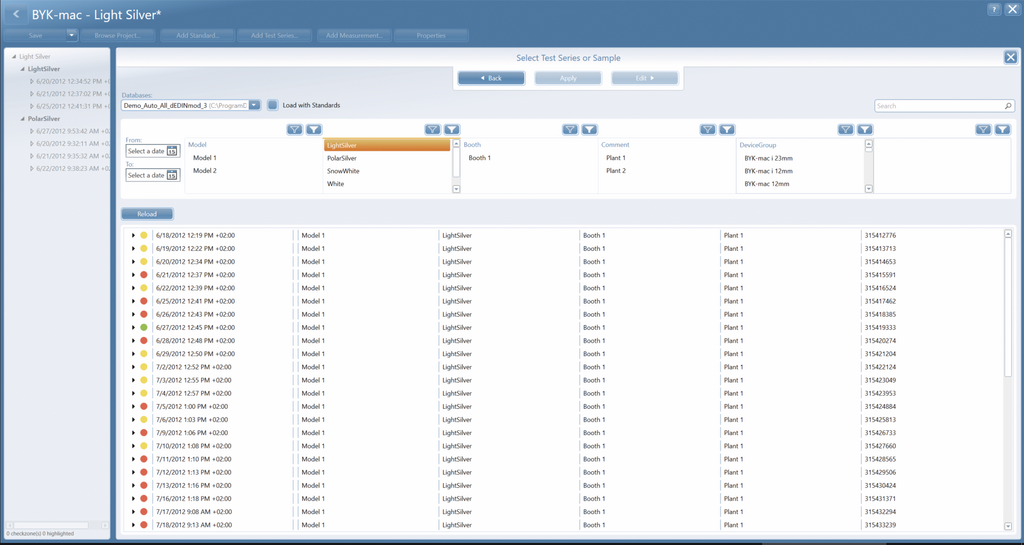
Task: Open the Save button dropdown arrow
Action: point(72,35)
